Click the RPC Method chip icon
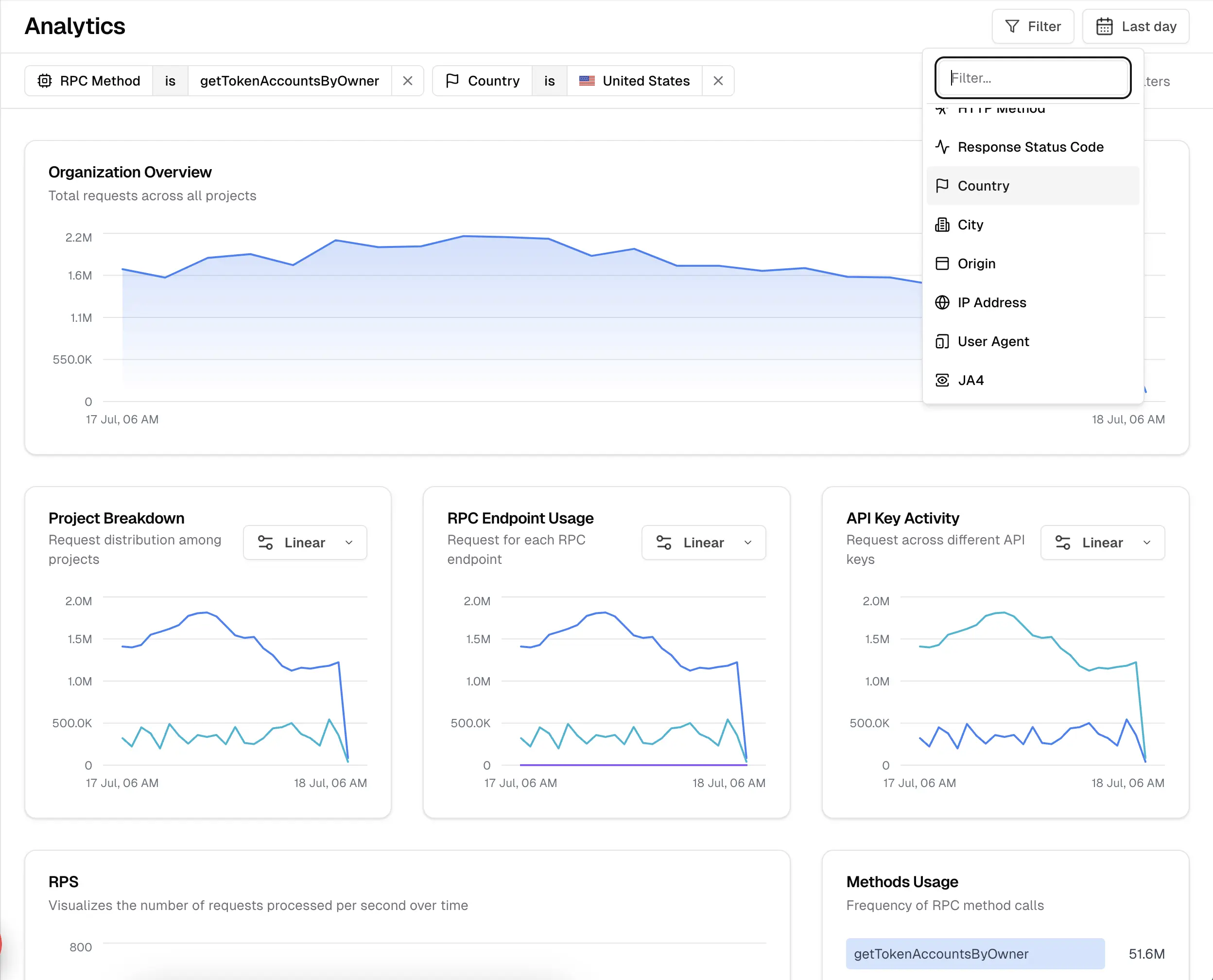 pos(45,81)
